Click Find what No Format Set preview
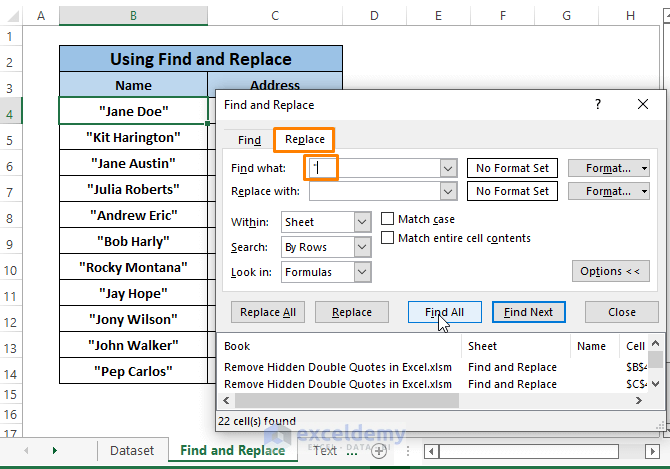 tap(512, 168)
